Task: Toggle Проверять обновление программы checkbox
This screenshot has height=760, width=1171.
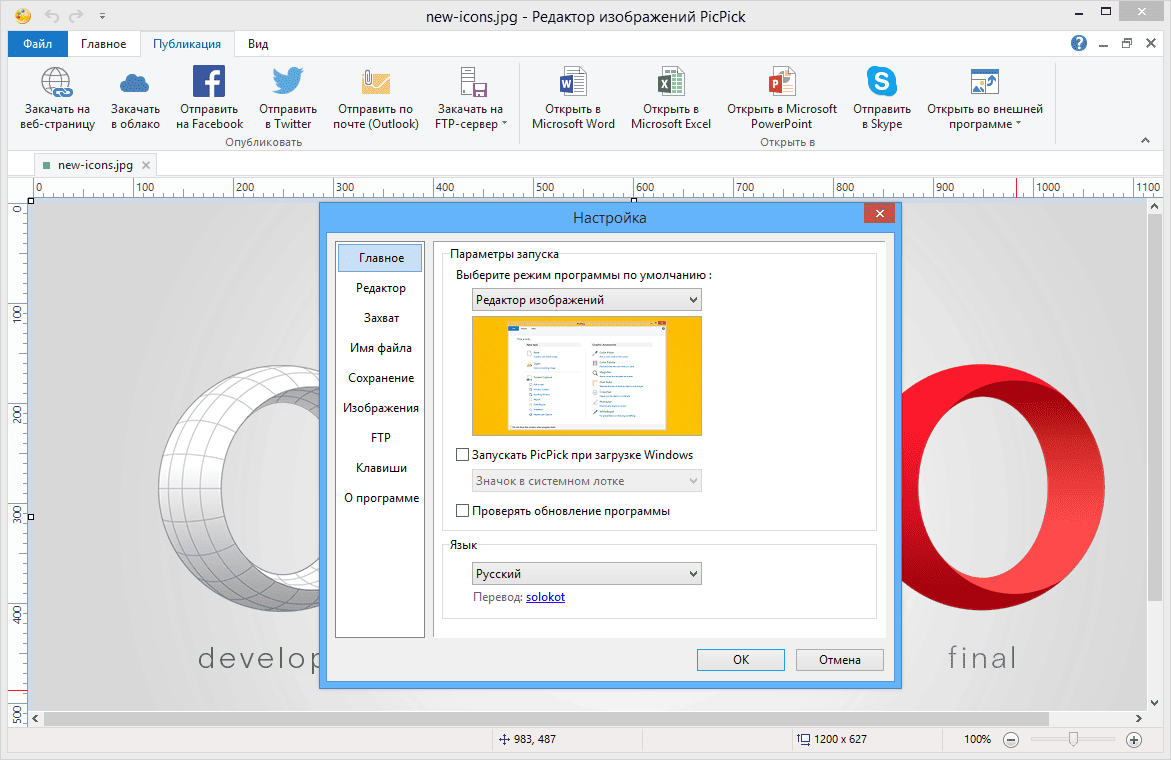Action: (462, 511)
